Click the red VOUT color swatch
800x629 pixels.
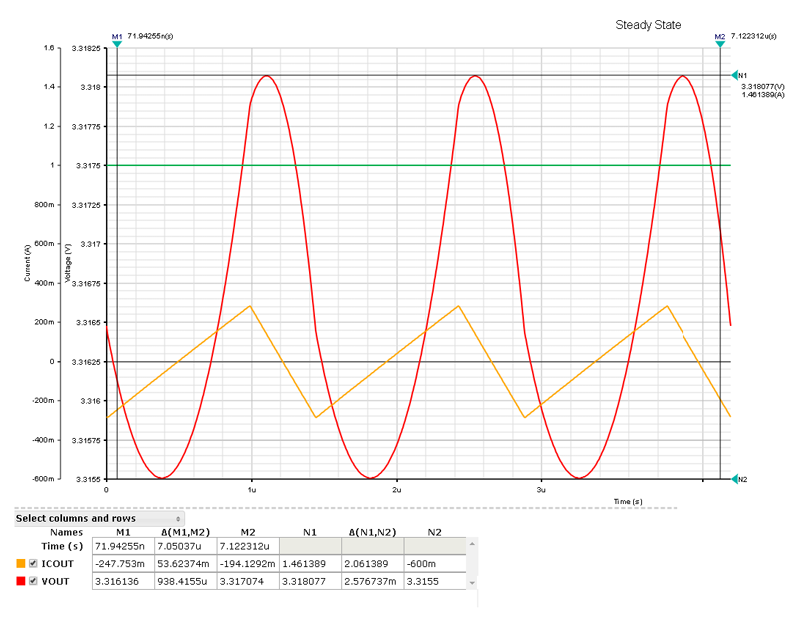coord(21,581)
